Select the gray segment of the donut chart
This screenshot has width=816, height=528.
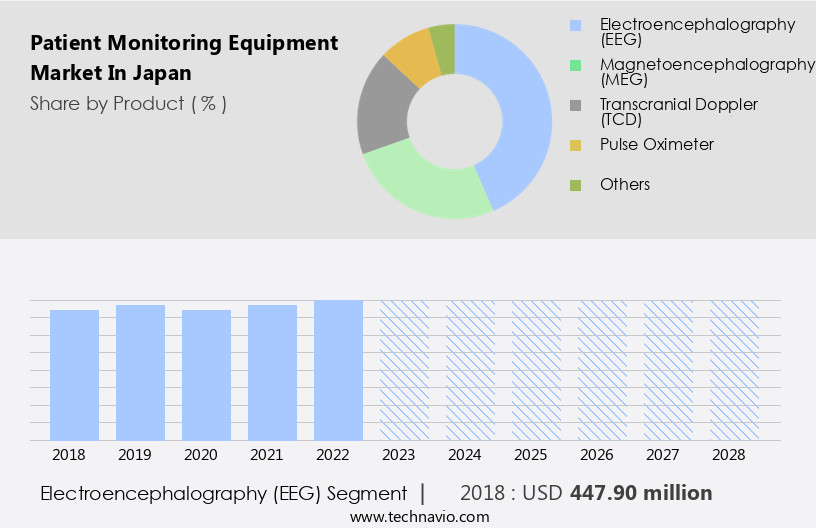[x=382, y=112]
